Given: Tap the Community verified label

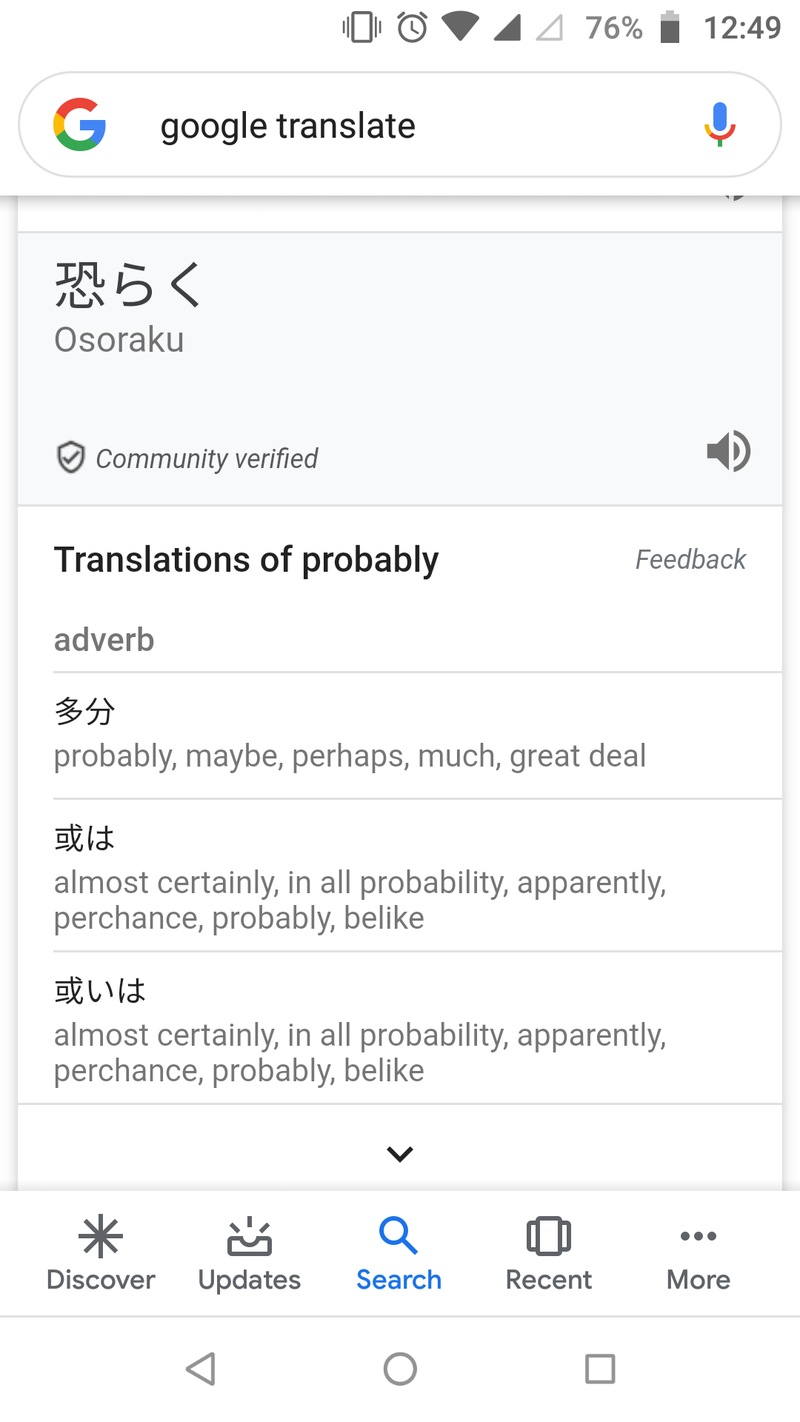Looking at the screenshot, I should pos(206,459).
